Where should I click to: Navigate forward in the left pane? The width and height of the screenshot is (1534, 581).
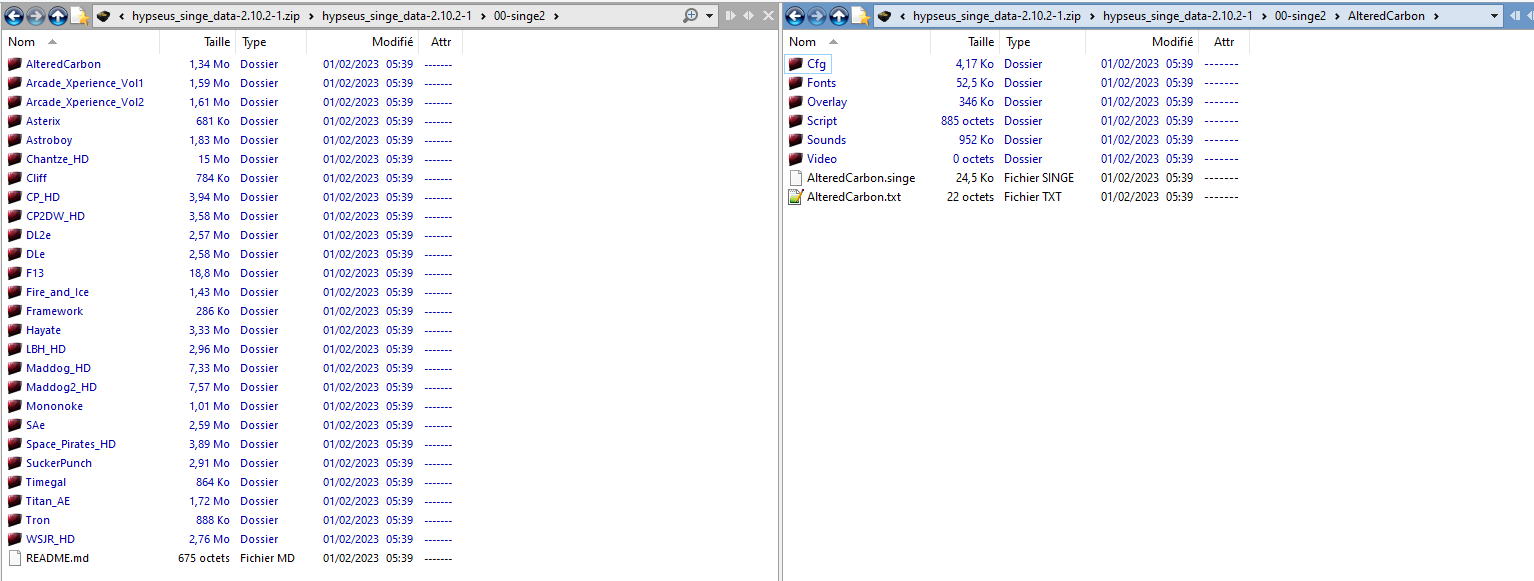(37, 15)
